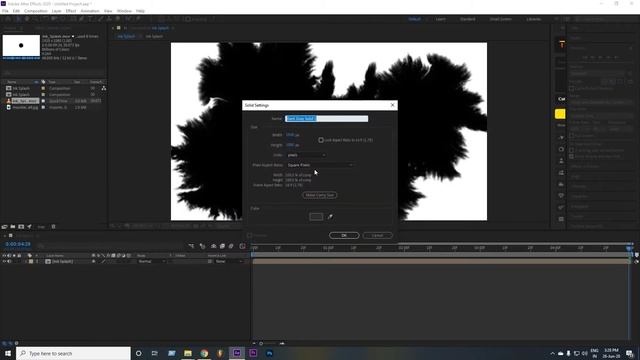Open the Composition menu
Image resolution: width=640 pixels, height=360 pixels.
coord(36,11)
